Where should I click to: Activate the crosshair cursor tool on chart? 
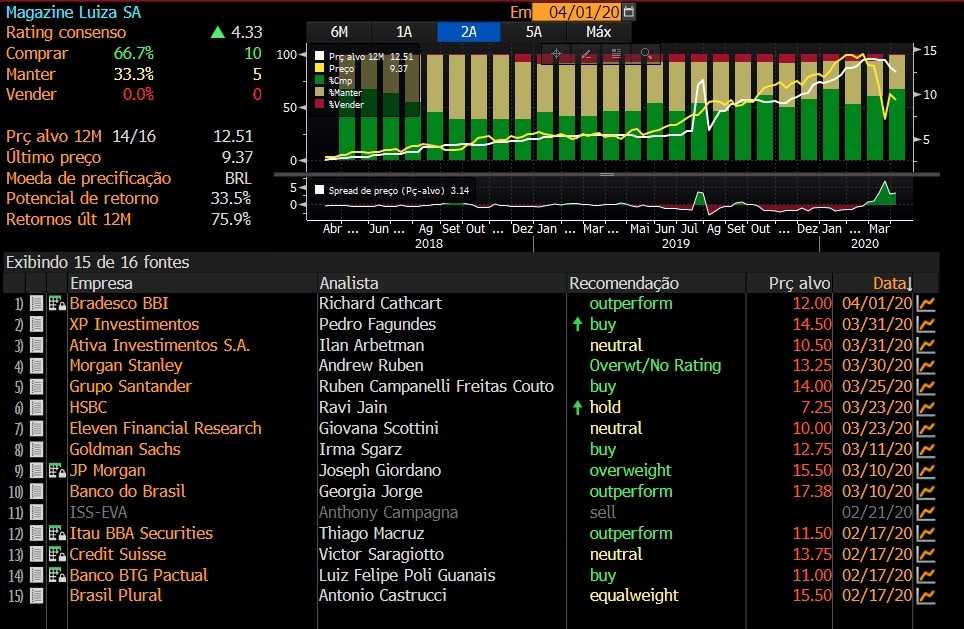(x=556, y=54)
